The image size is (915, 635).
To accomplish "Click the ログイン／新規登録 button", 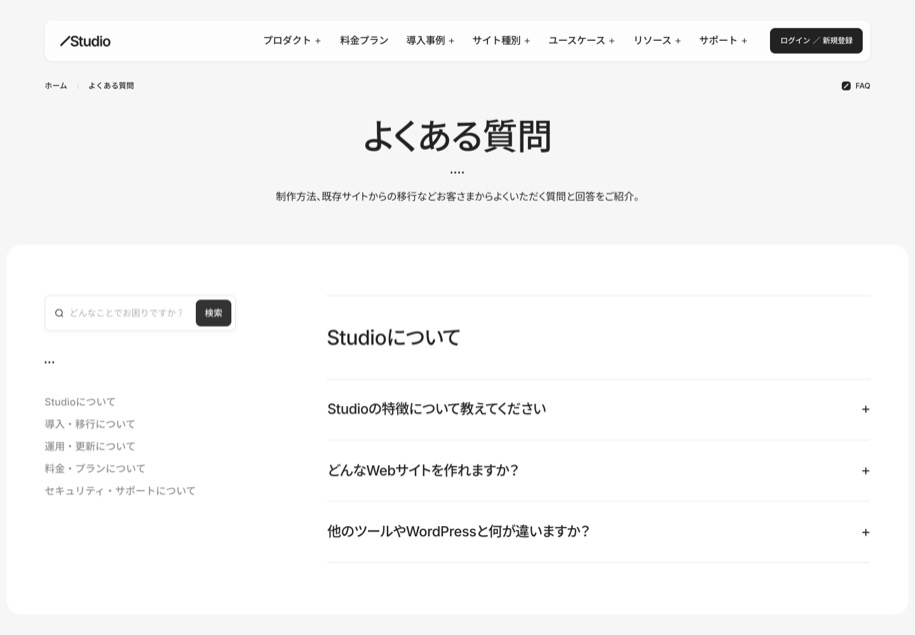I will pos(816,41).
